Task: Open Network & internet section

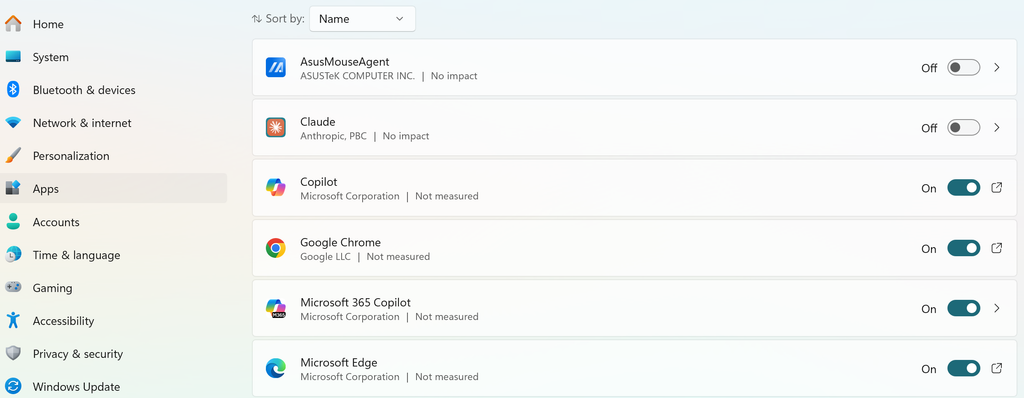Action: point(114,123)
